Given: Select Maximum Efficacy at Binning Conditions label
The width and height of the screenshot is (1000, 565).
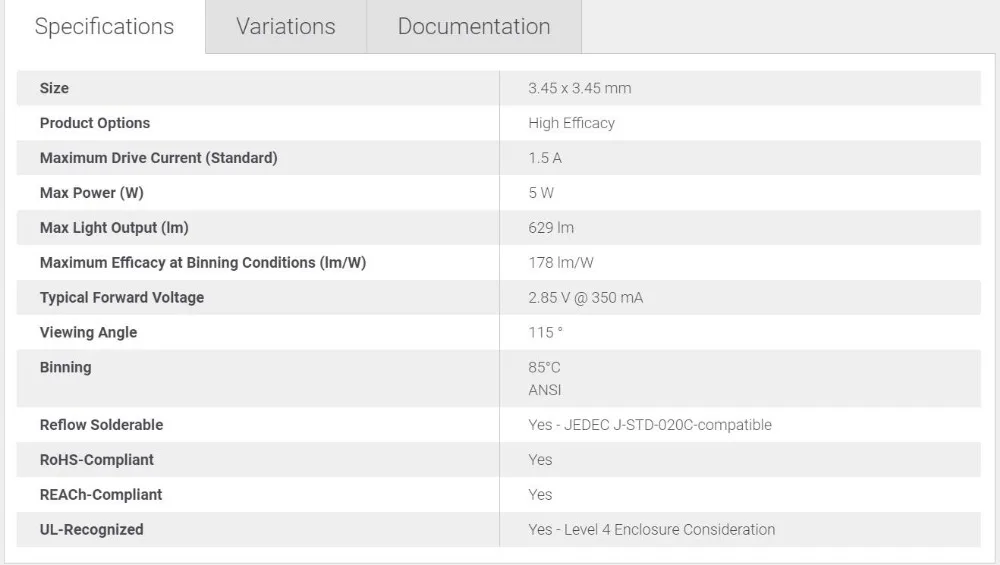Looking at the screenshot, I should tap(203, 263).
